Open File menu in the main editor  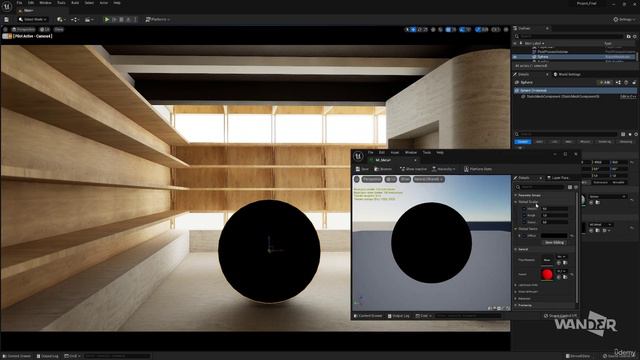19,3
